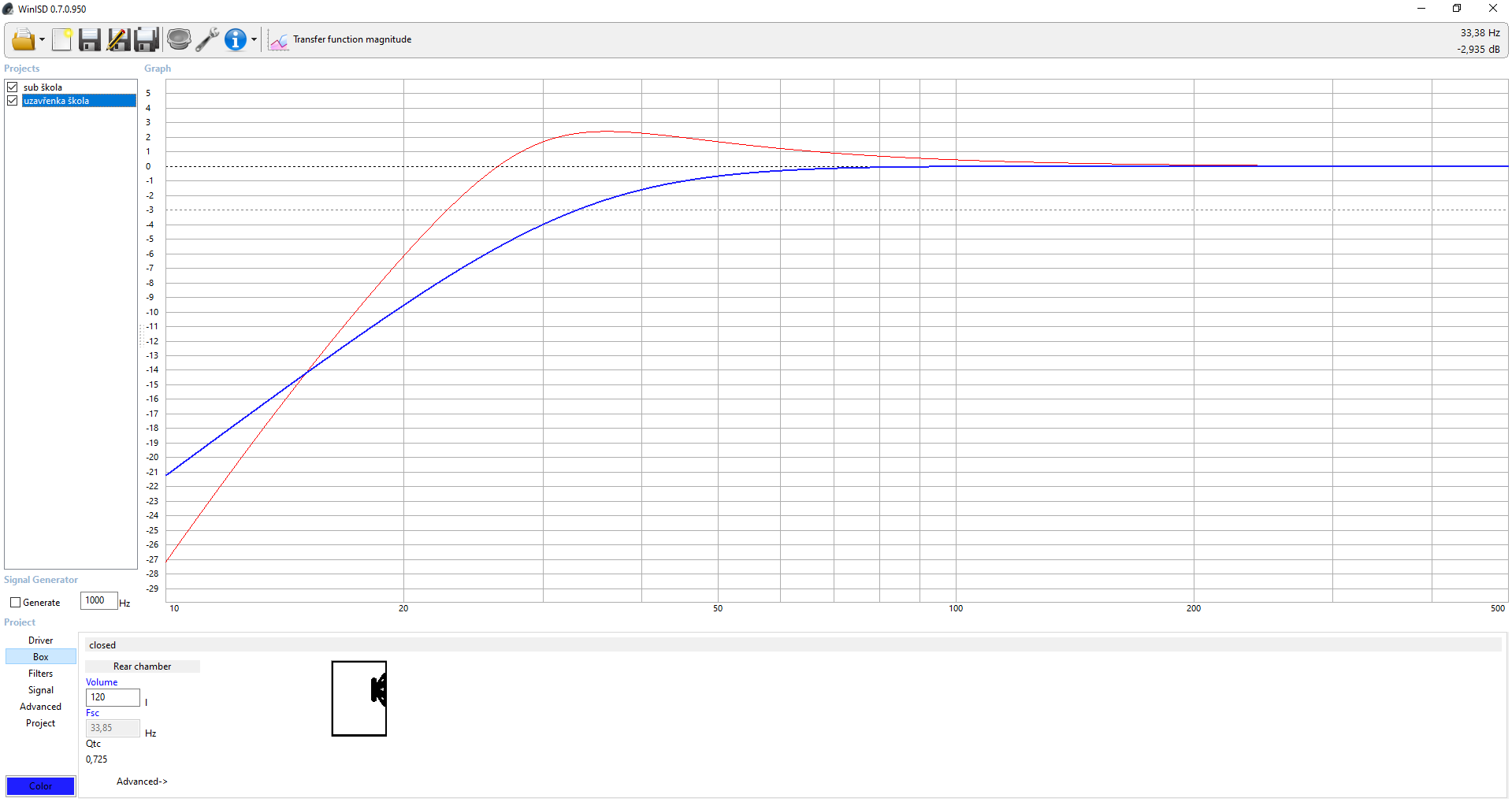Open the driver database speaker icon

pos(179,39)
